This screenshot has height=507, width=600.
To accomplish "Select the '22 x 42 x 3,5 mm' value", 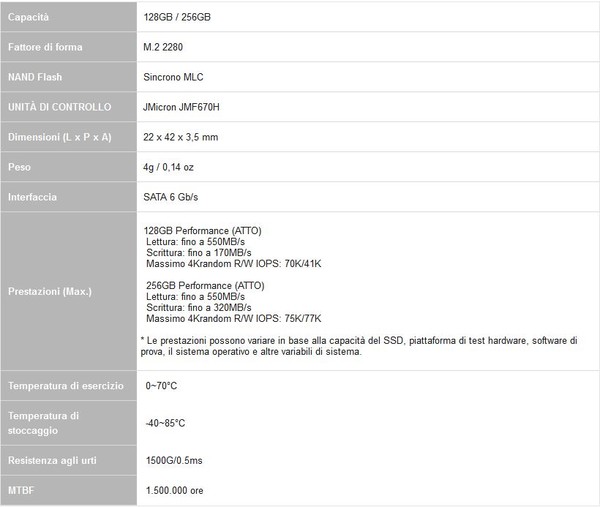I will coord(181,137).
